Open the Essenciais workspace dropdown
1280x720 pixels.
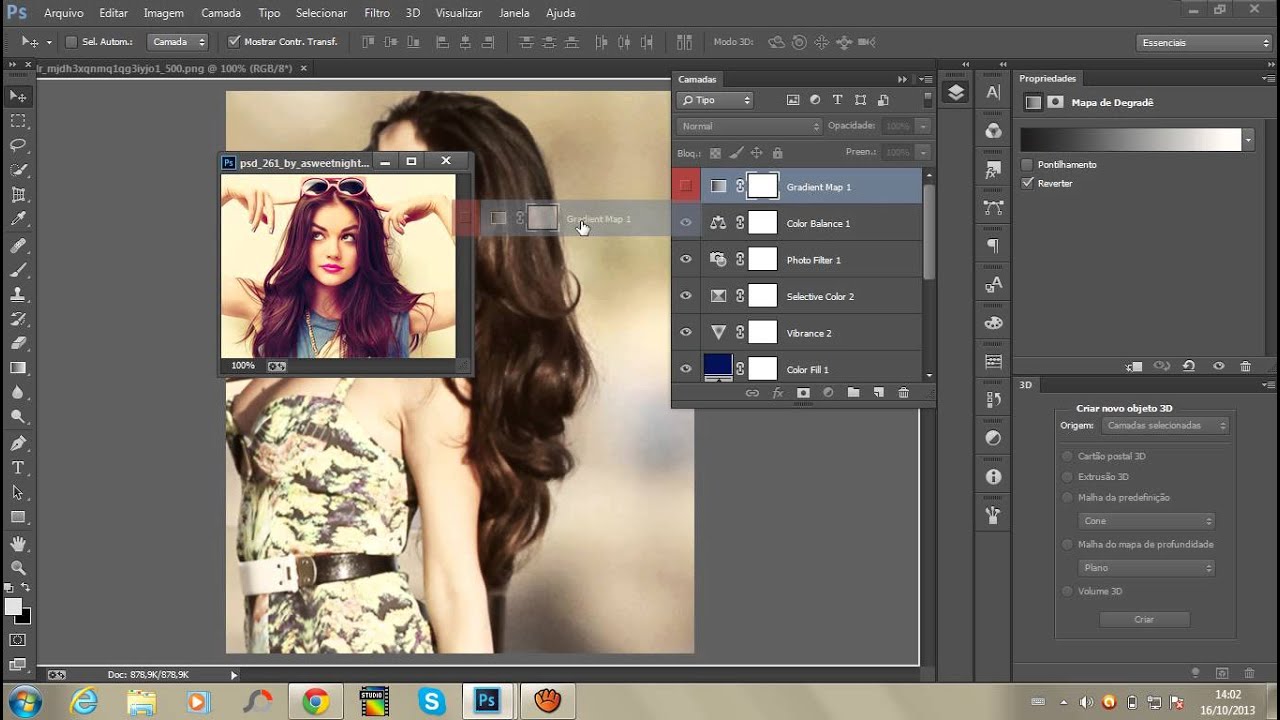click(1204, 42)
